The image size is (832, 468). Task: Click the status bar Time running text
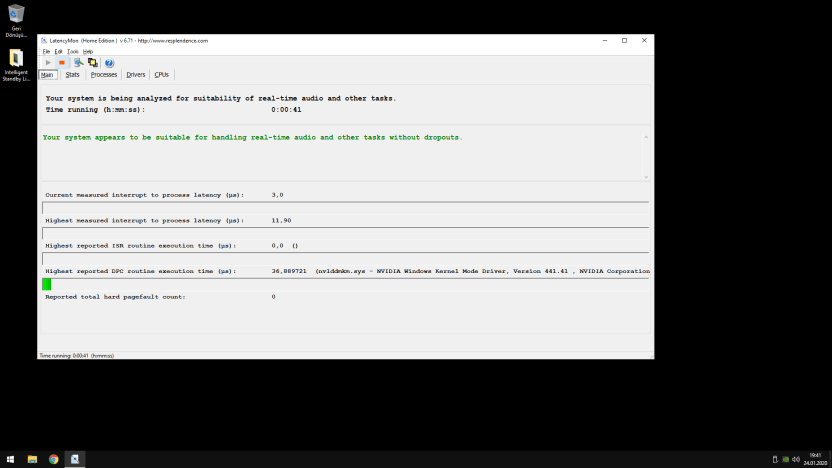coord(76,356)
